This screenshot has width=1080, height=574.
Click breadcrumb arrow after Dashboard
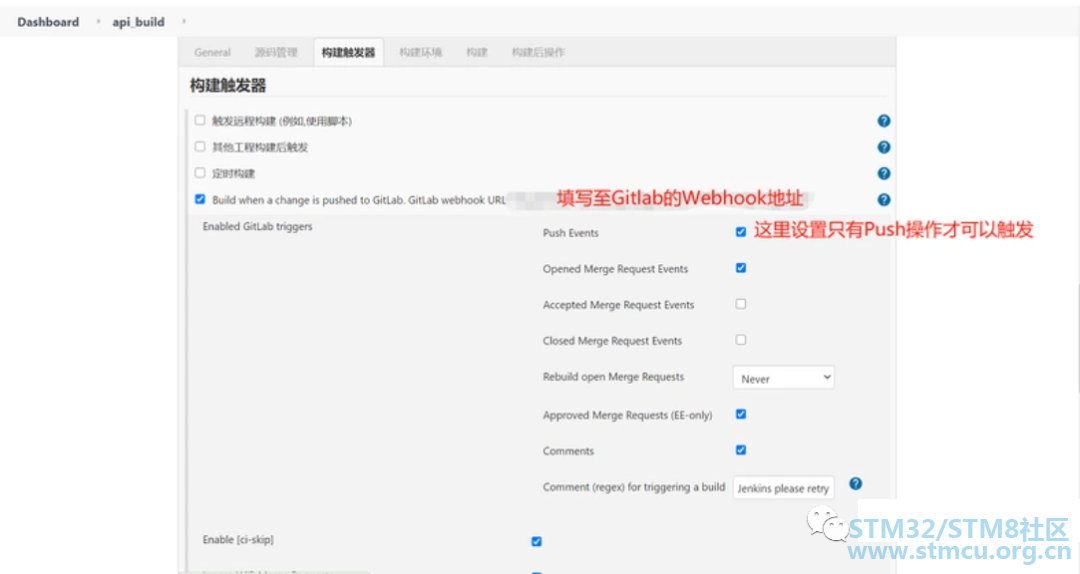[x=98, y=21]
